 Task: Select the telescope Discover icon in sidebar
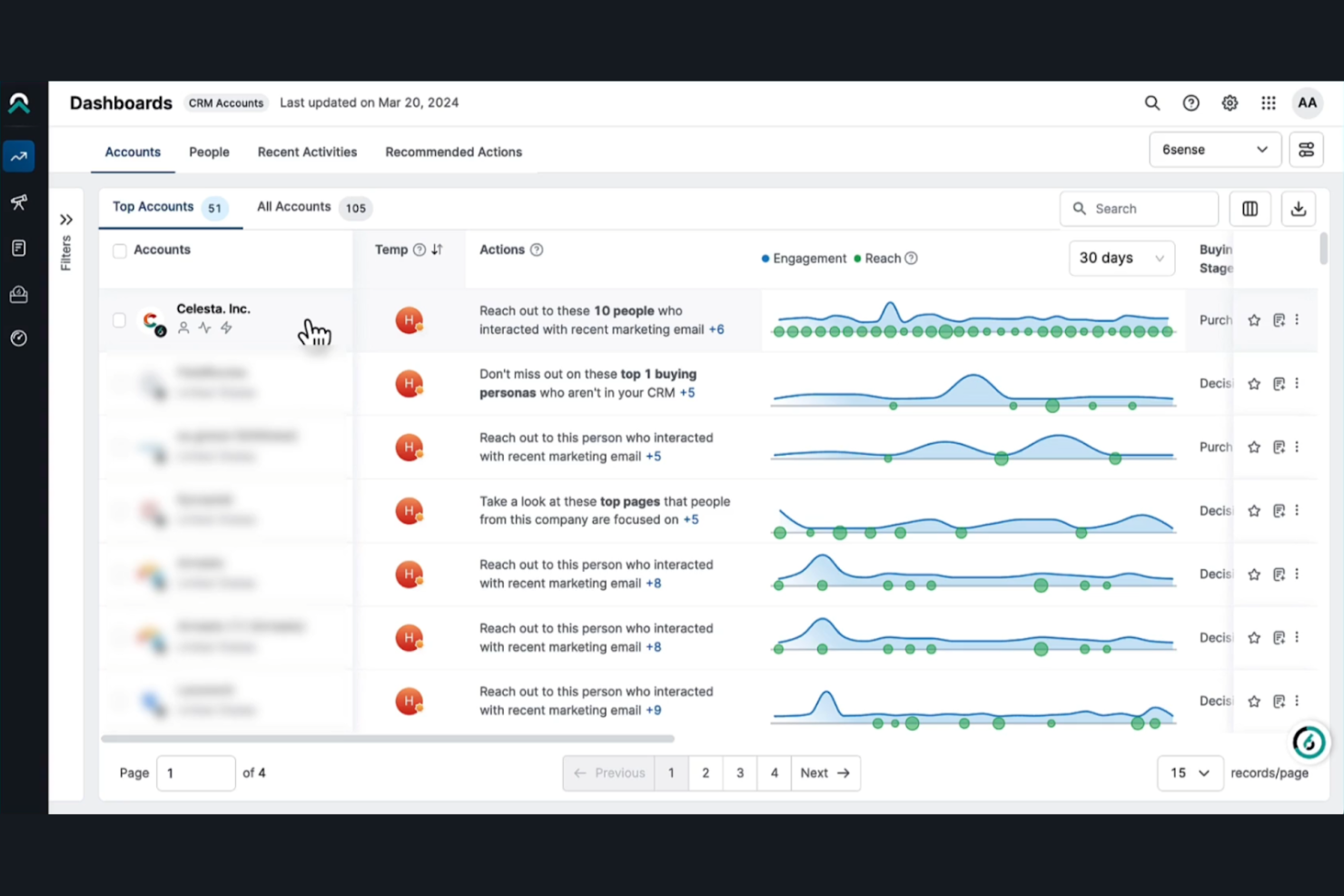(18, 202)
